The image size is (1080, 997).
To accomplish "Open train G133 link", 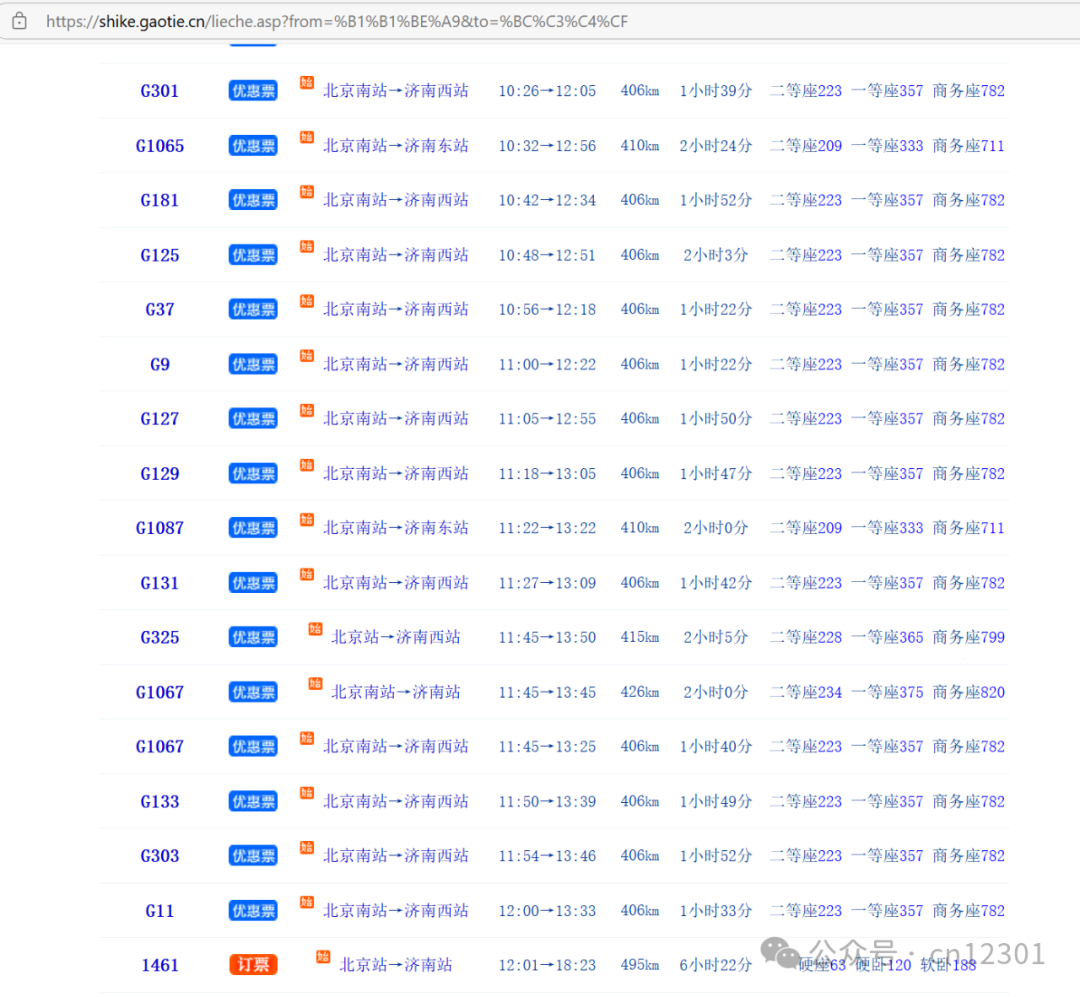I will pyautogui.click(x=160, y=802).
